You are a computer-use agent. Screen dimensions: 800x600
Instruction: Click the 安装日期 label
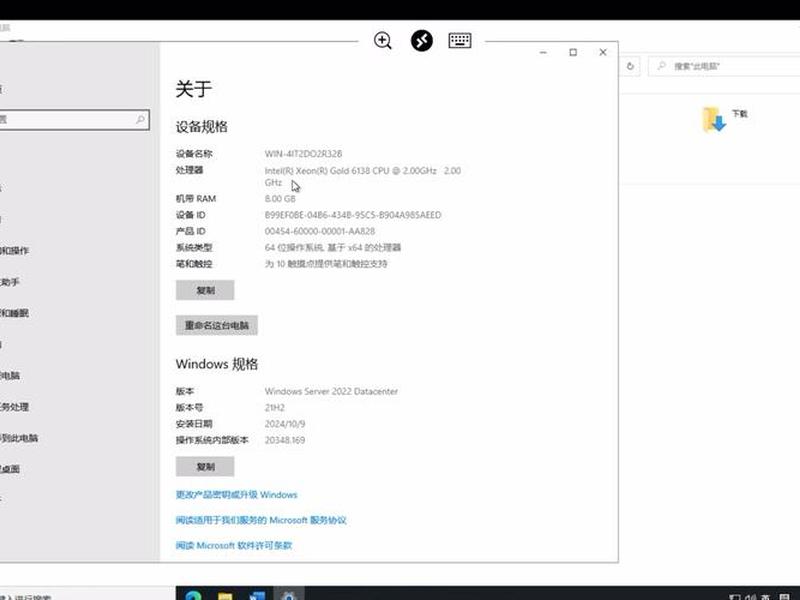tap(194, 424)
